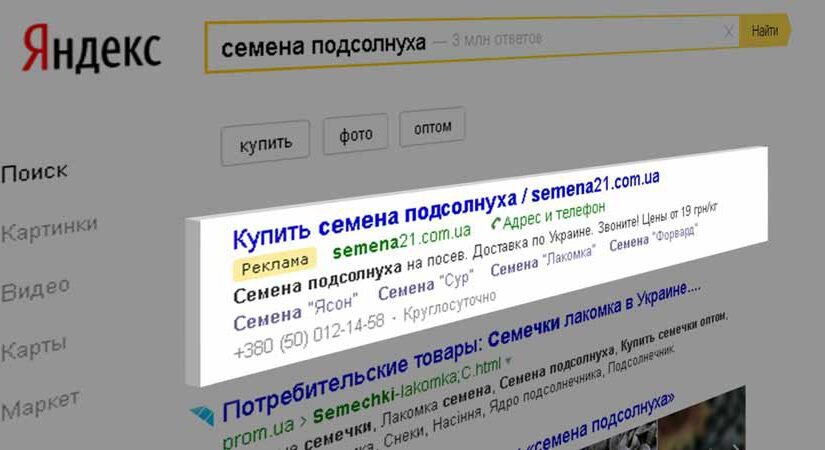Switch to Видео section
Screen dimensions: 825x450
tap(36, 289)
